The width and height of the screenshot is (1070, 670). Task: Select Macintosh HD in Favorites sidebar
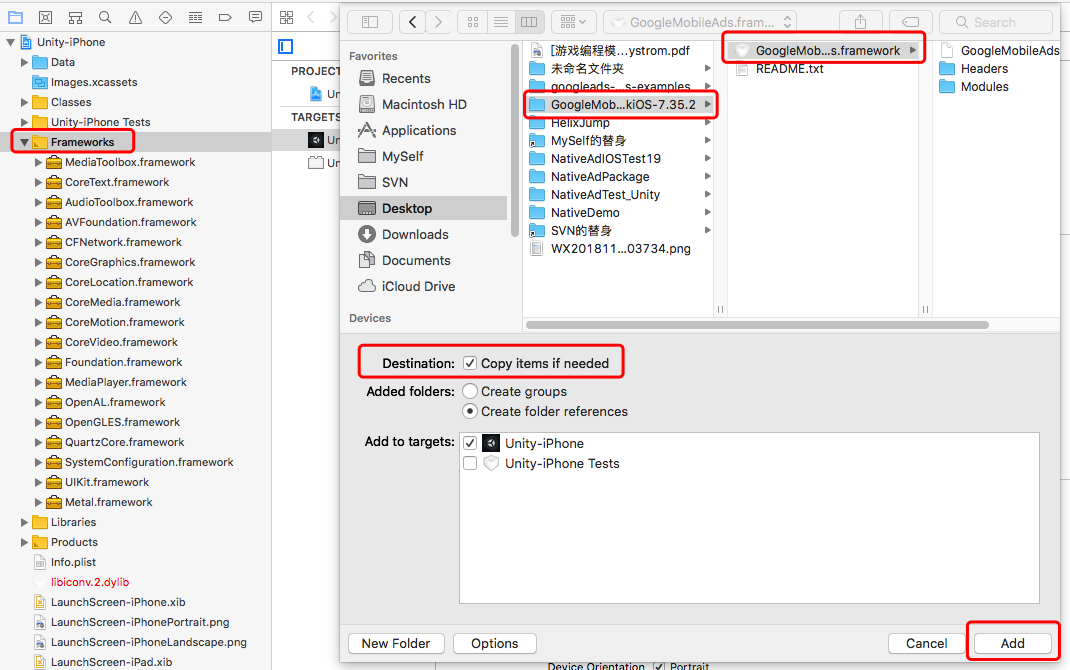(x=423, y=104)
